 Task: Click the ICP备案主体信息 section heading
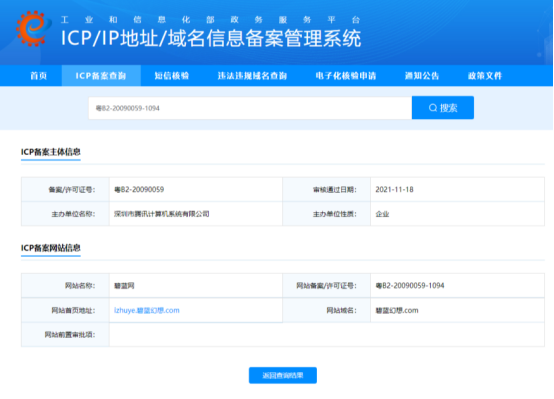(x=51, y=152)
